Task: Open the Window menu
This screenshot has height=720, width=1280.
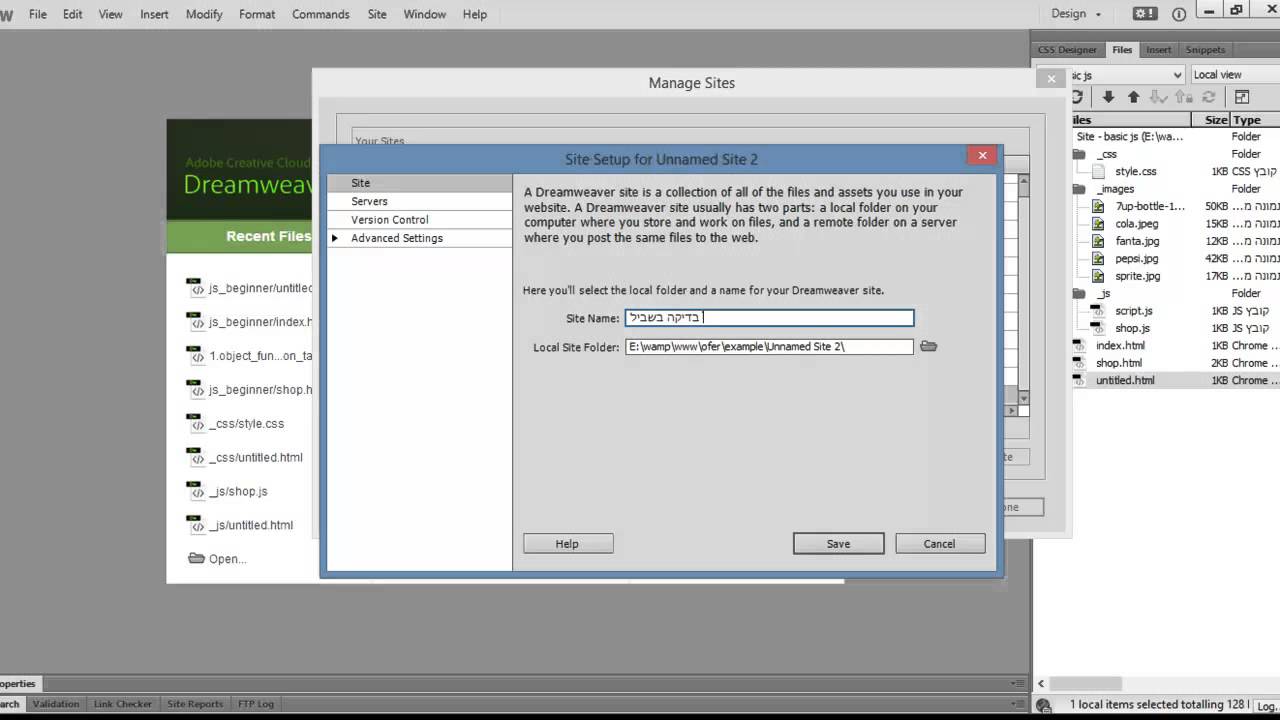Action: point(425,14)
